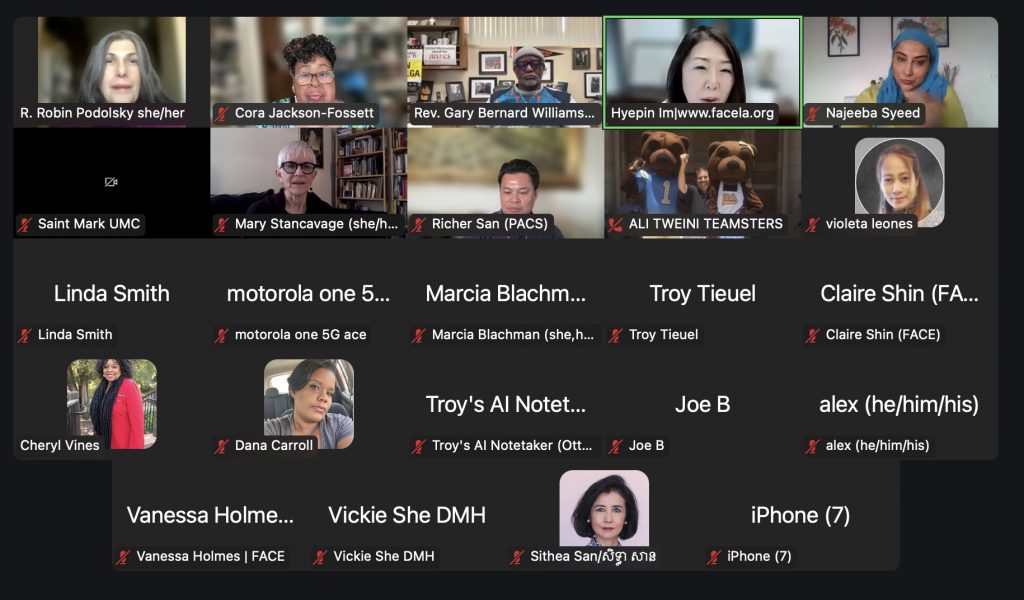Click muted mic icon next to Vickie She DMH
This screenshot has height=600, width=1024.
[x=320, y=557]
